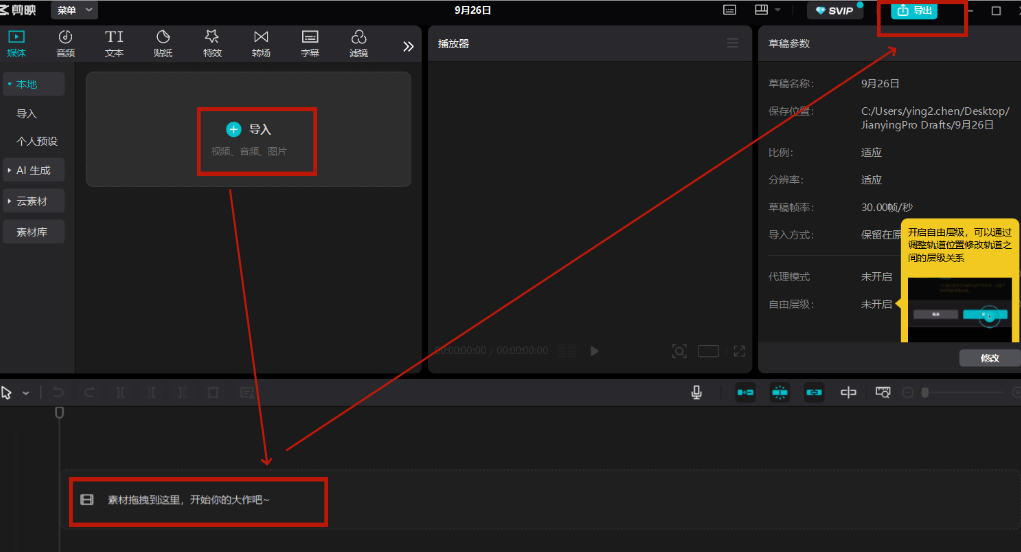Toggle auto snapping in timeline toolbar
This screenshot has width=1021, height=552.
(779, 393)
